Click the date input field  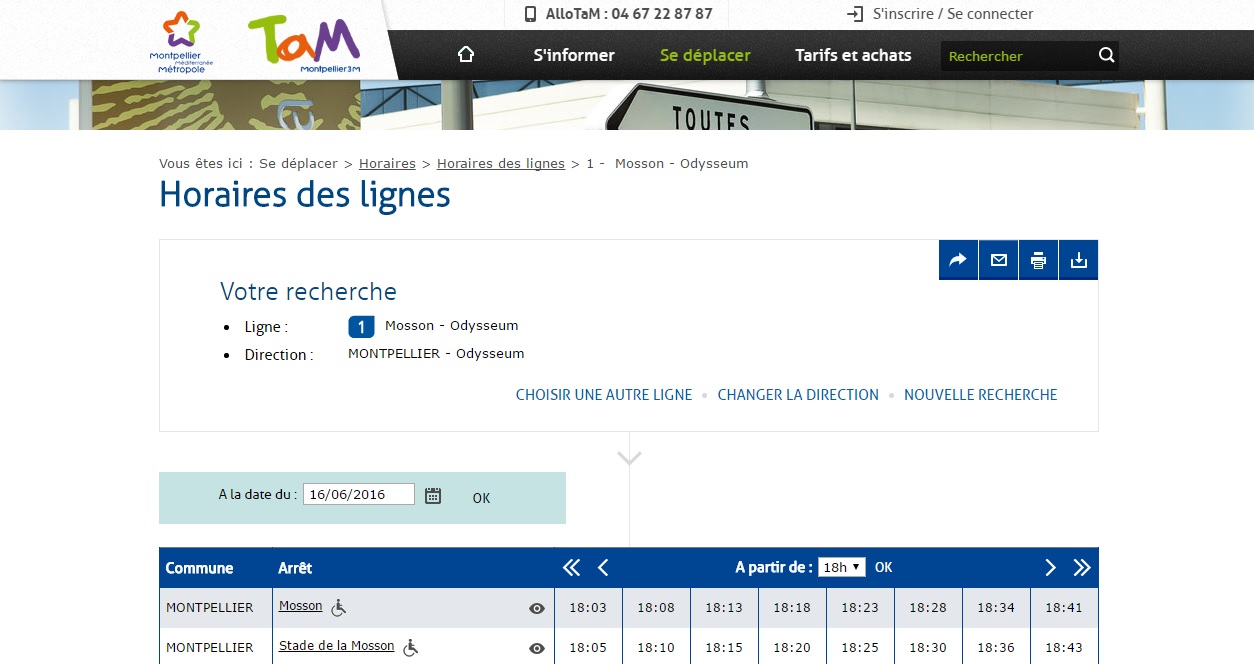point(358,494)
